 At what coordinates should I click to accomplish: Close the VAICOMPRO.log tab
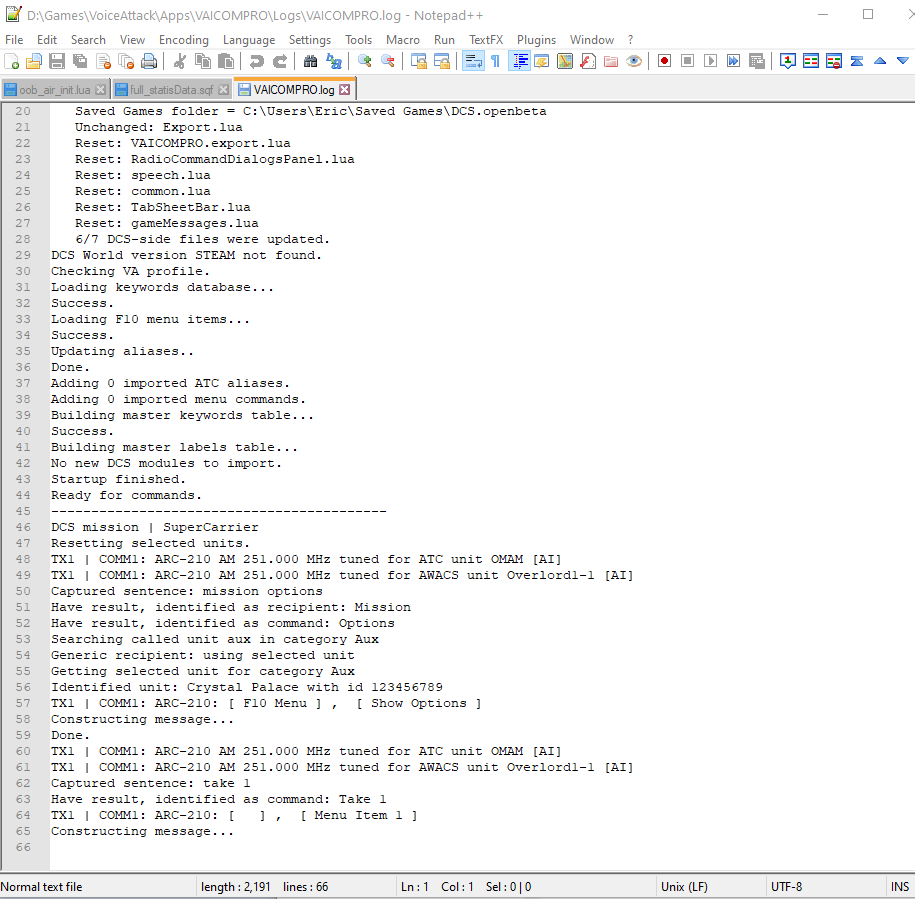tap(345, 90)
